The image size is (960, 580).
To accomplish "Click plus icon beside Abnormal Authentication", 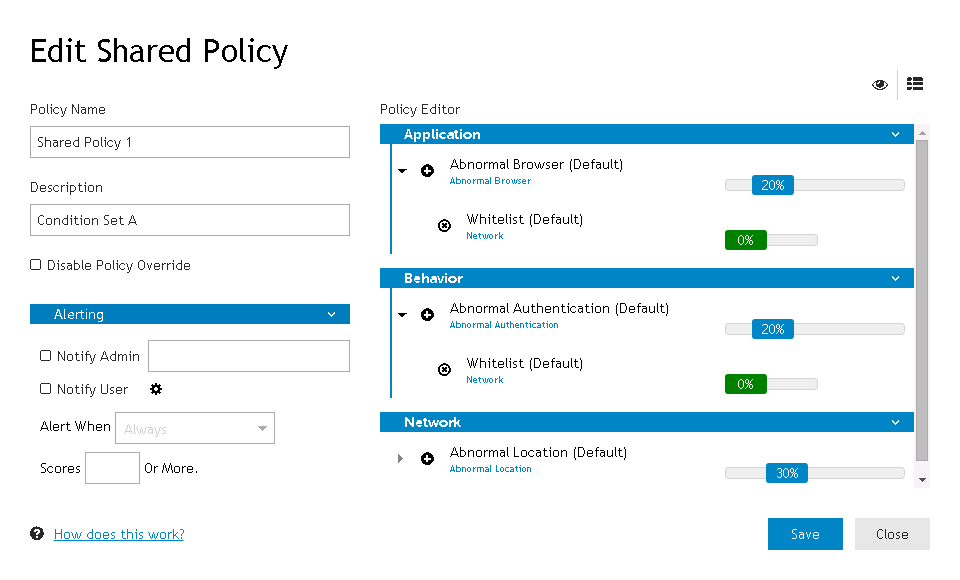I will coord(427,315).
